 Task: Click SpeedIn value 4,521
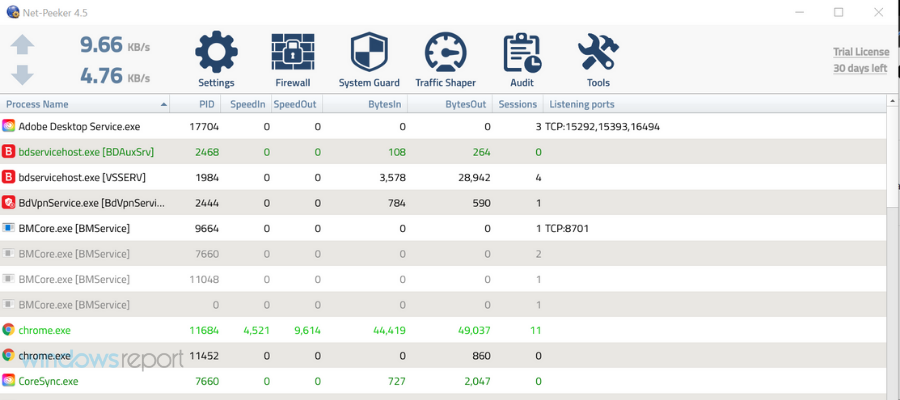point(256,330)
